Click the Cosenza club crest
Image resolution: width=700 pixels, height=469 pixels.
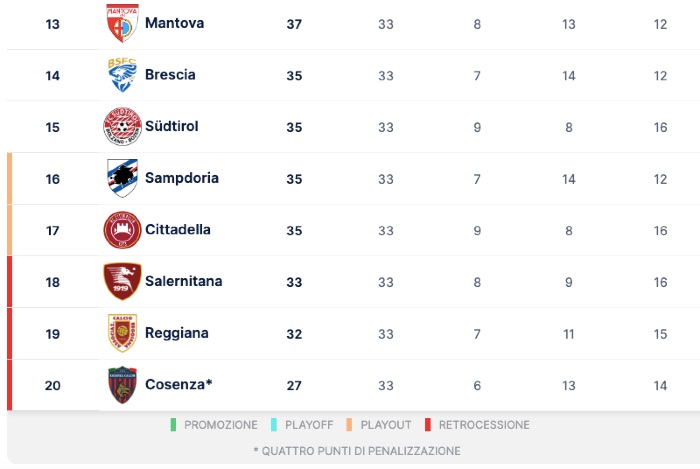[122, 385]
